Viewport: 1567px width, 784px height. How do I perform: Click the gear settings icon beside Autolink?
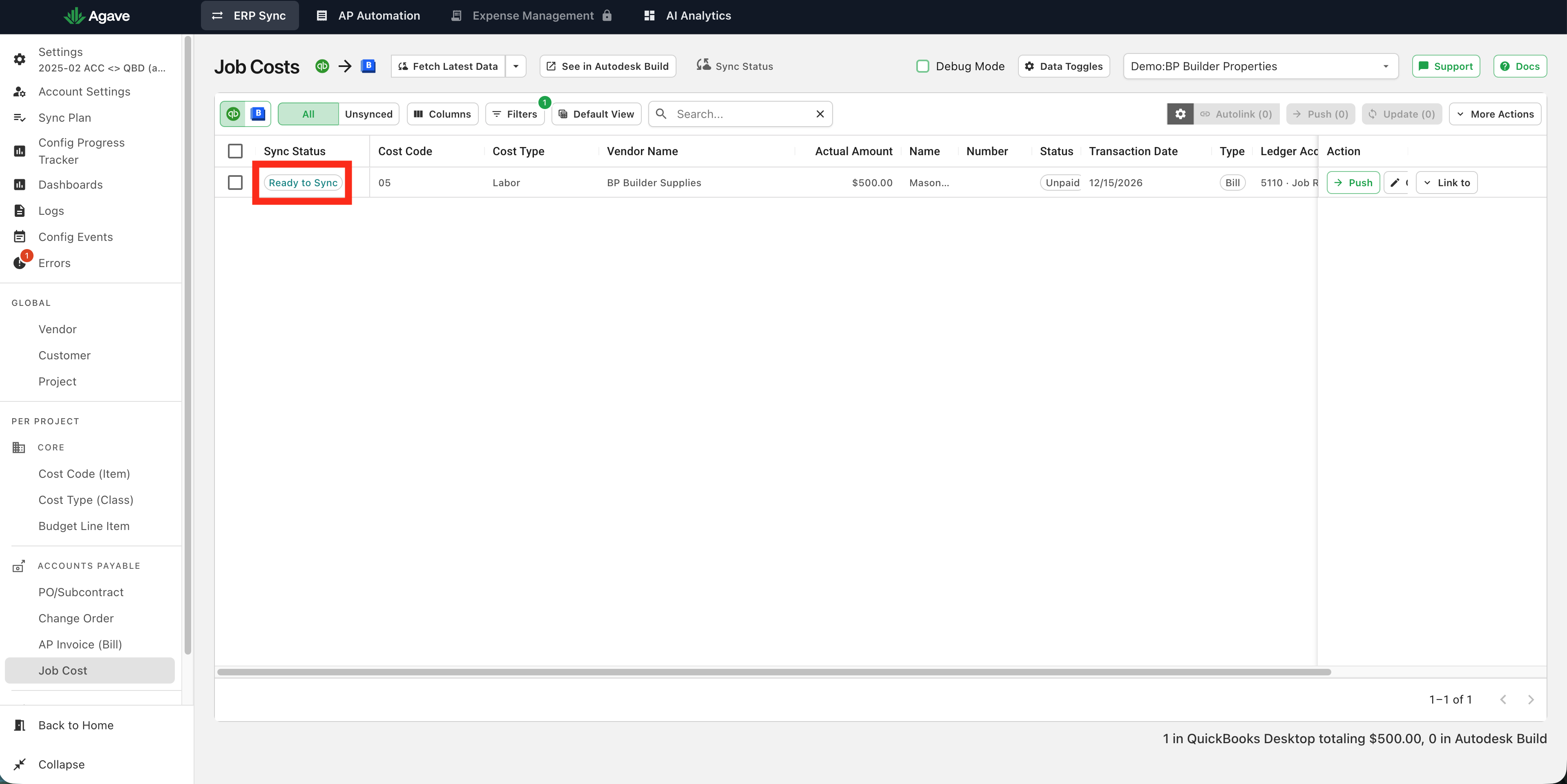1179,114
